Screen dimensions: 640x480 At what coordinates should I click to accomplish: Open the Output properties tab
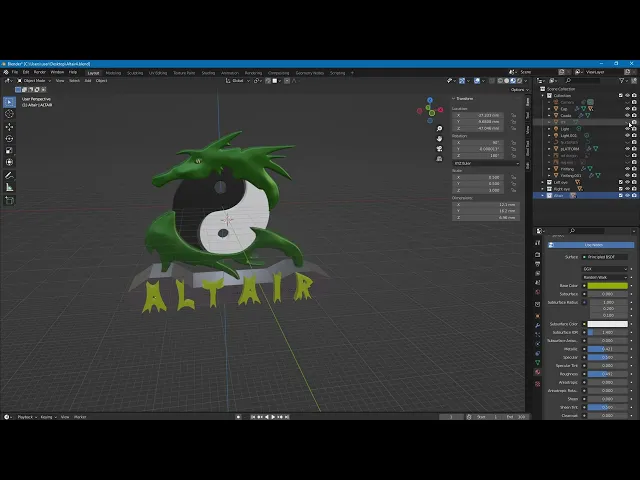tap(538, 264)
